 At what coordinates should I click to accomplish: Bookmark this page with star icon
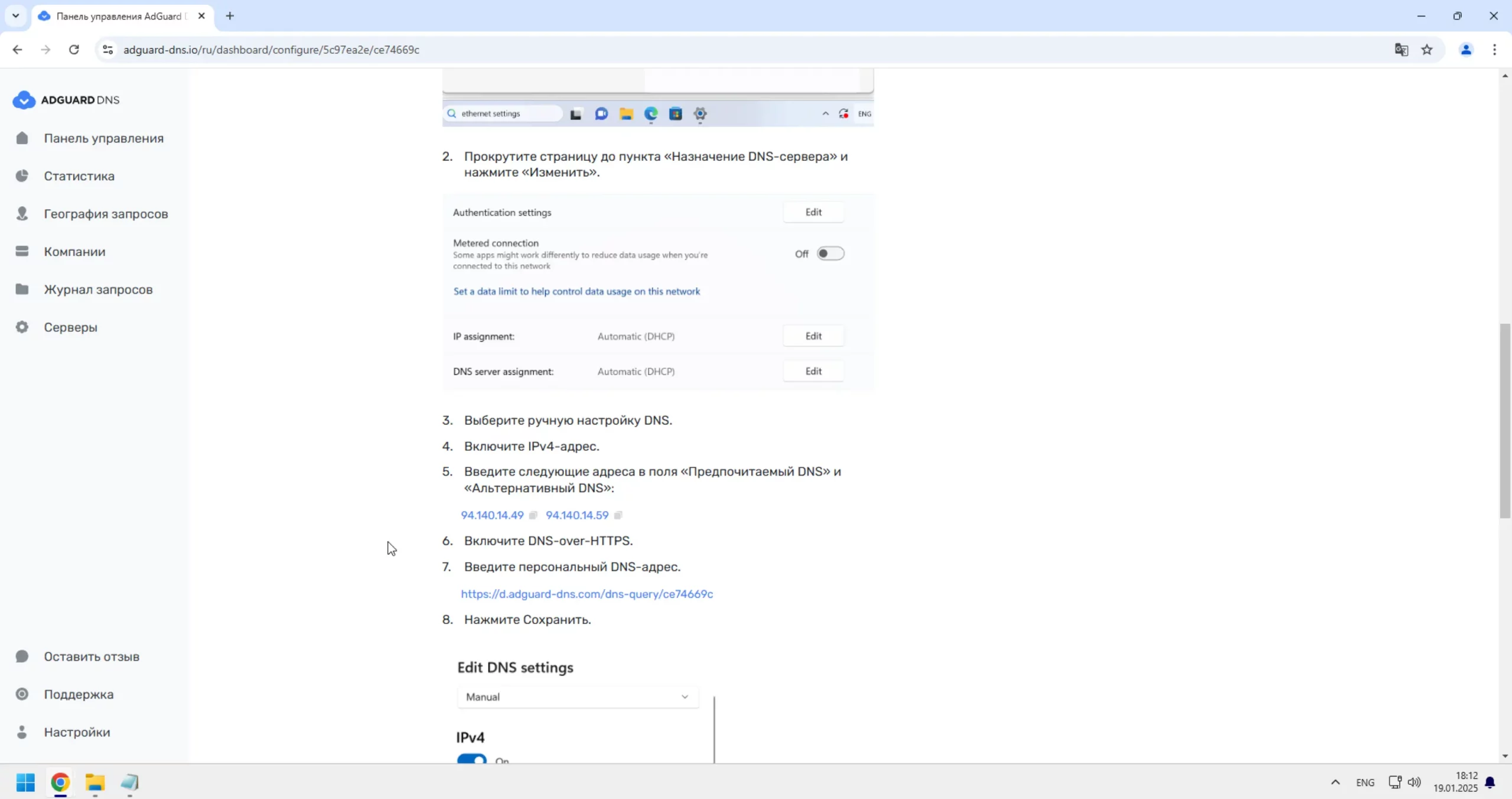click(1427, 50)
